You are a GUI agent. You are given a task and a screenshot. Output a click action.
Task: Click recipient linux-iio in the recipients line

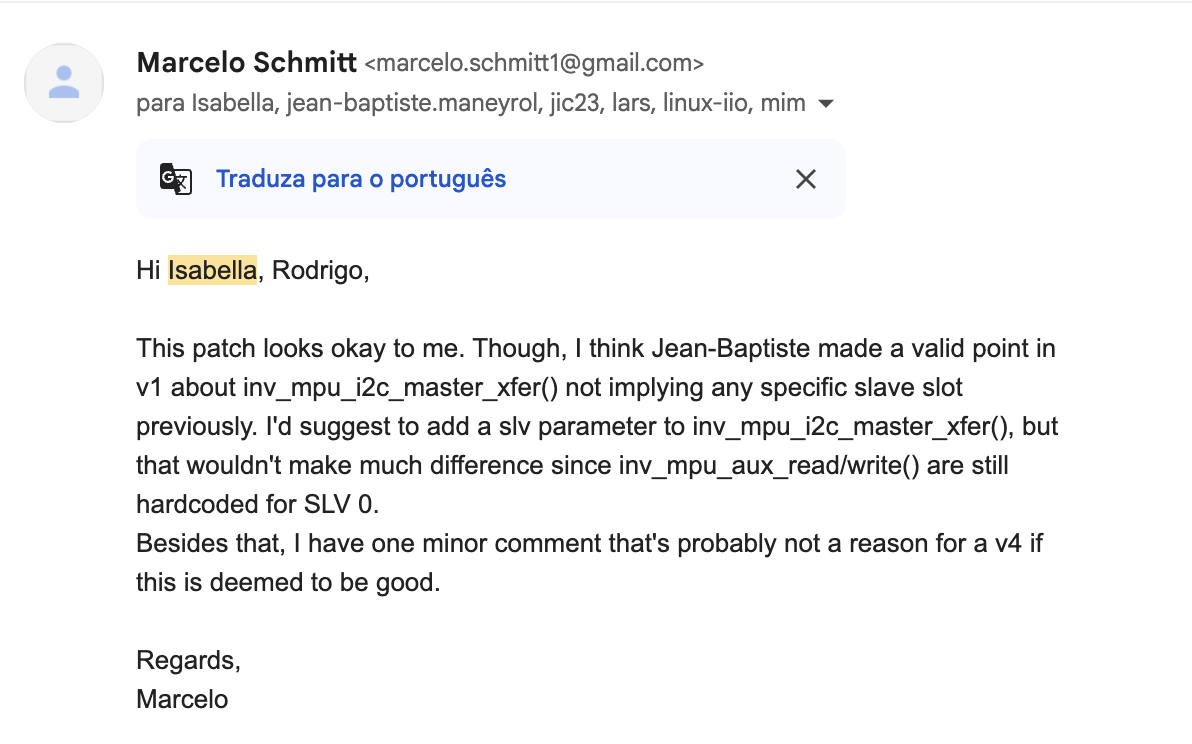[707, 103]
